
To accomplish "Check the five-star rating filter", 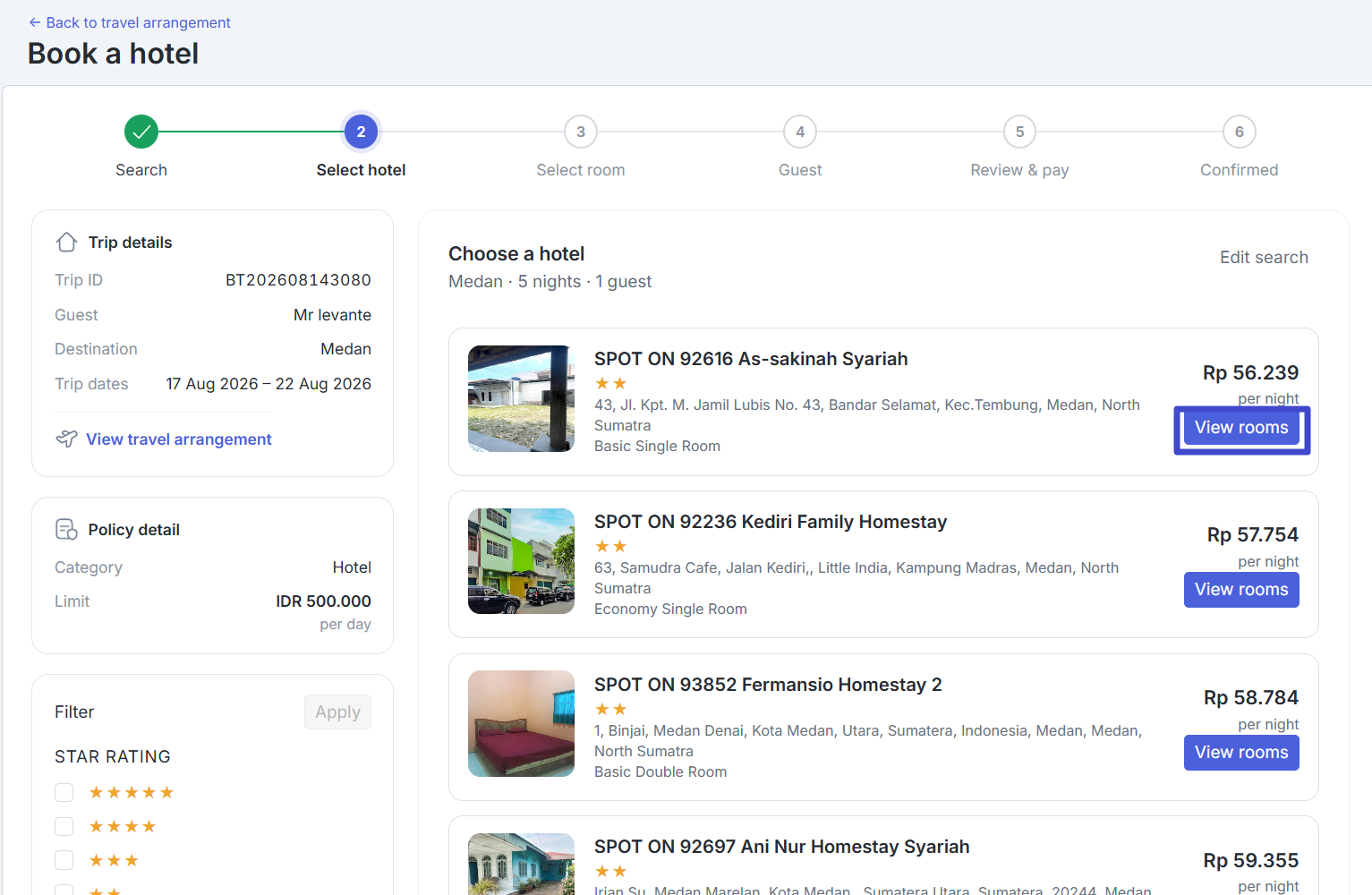I will tap(64, 792).
